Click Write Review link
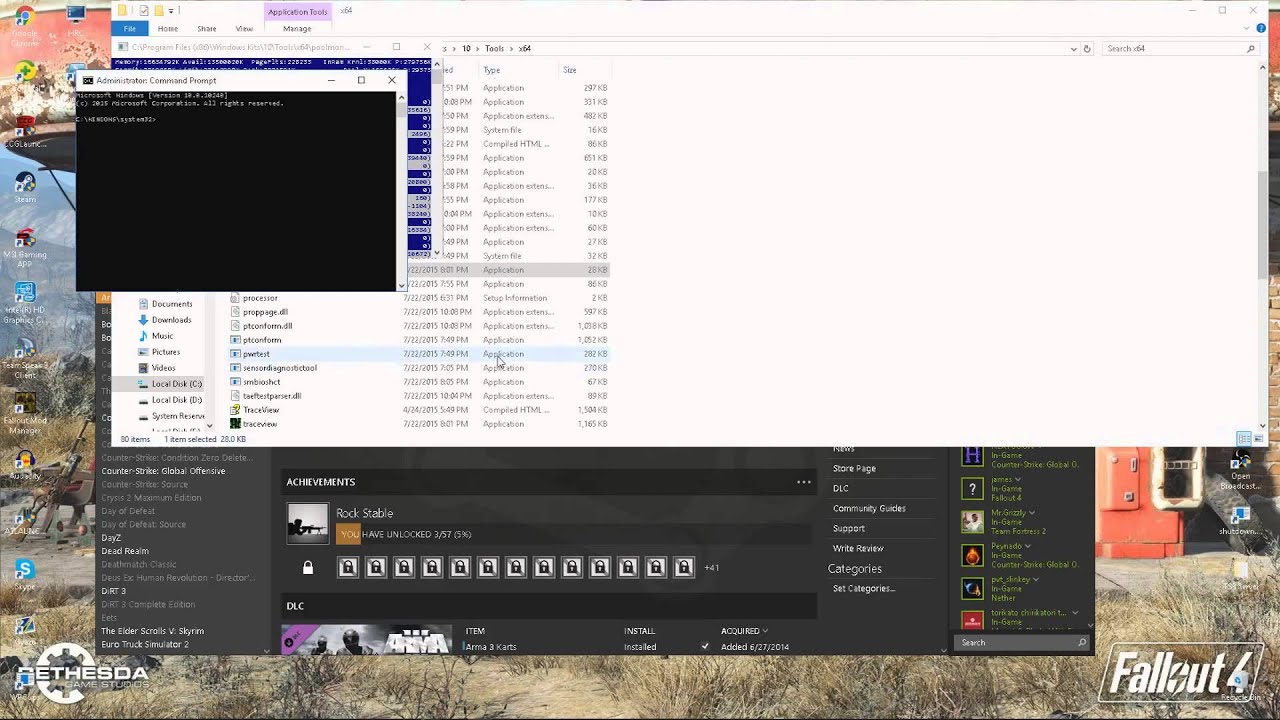The height and width of the screenshot is (720, 1280). [x=858, y=548]
